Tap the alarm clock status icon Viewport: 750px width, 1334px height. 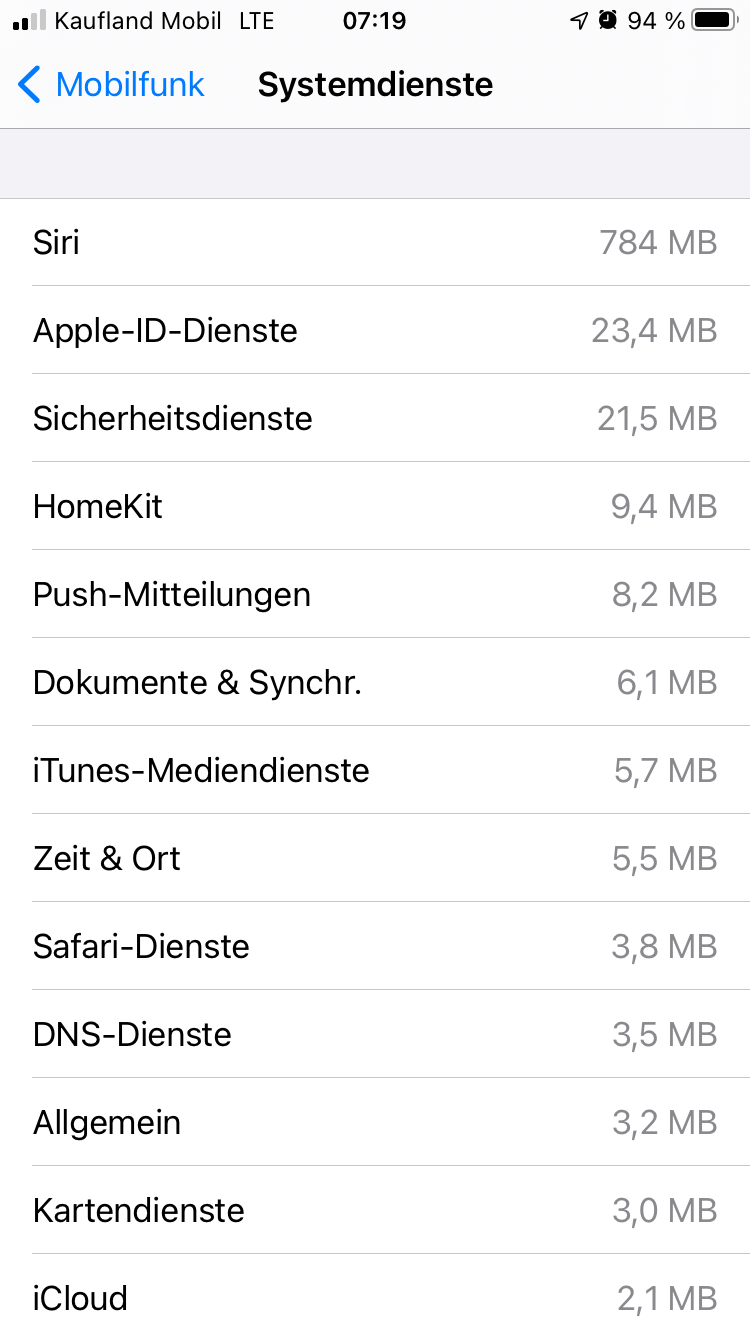click(x=608, y=21)
